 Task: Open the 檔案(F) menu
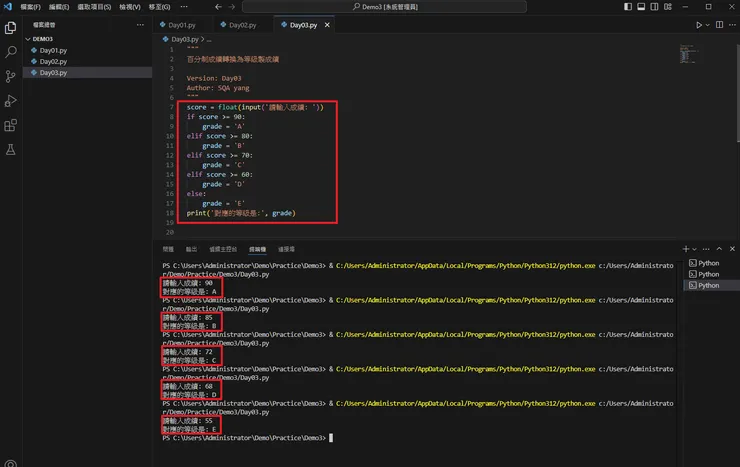tap(29, 7)
